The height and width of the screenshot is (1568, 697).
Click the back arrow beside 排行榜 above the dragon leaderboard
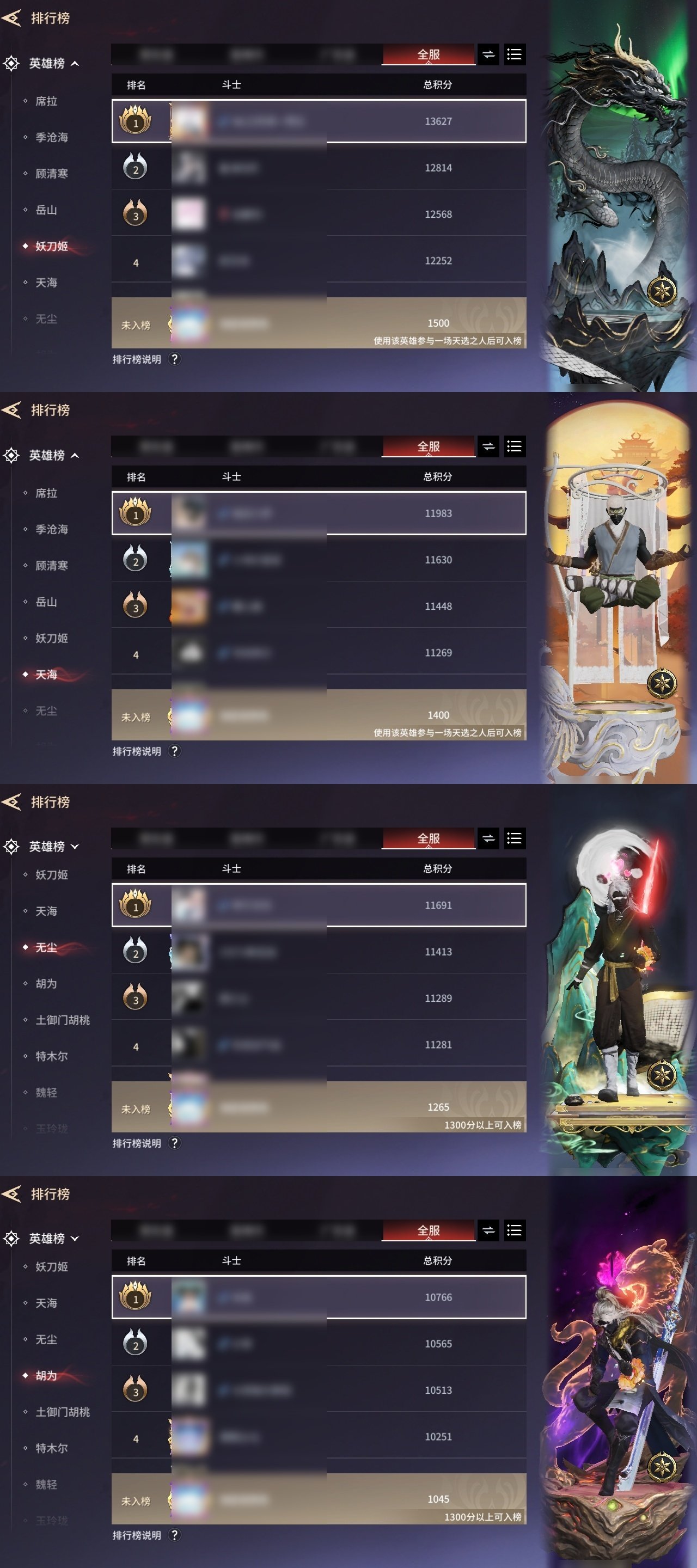pos(11,19)
